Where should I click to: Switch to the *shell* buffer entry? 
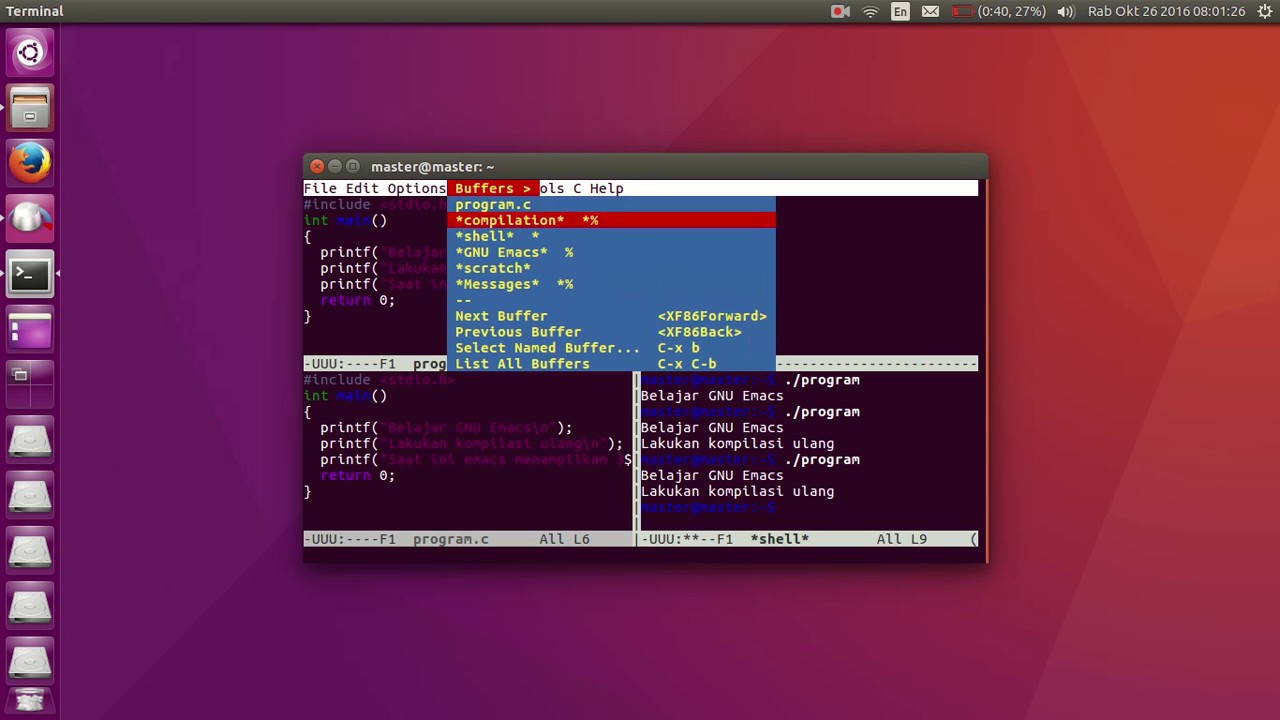[x=611, y=236]
